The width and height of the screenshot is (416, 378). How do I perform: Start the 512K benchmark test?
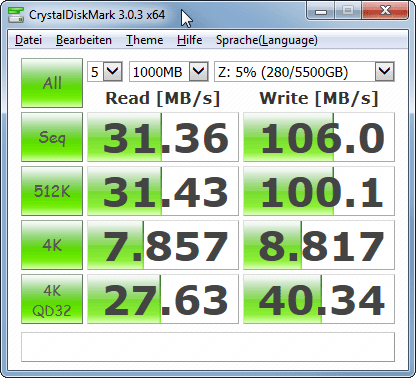(52, 191)
